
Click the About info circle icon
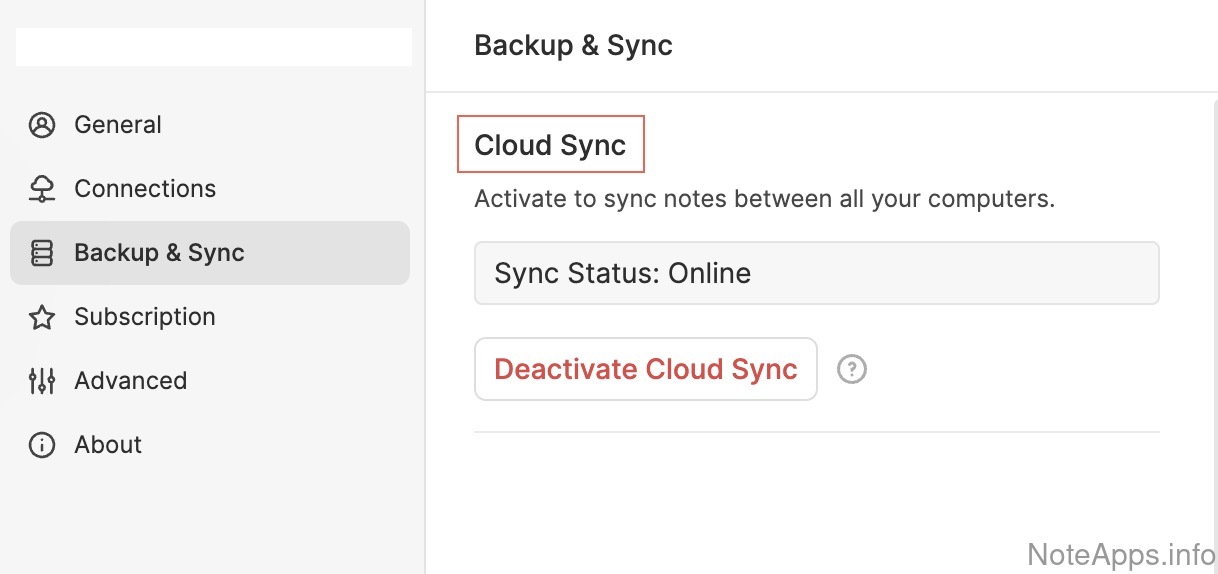pos(42,445)
